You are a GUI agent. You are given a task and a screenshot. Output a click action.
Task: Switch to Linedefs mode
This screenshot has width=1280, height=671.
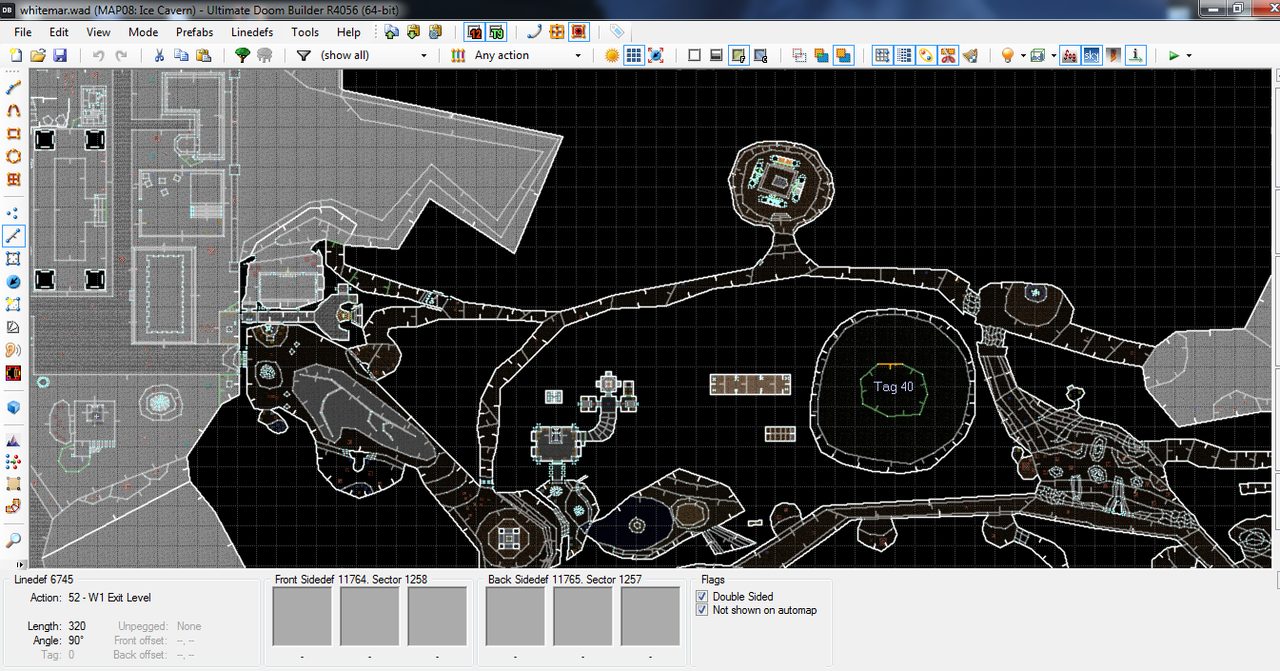14,236
